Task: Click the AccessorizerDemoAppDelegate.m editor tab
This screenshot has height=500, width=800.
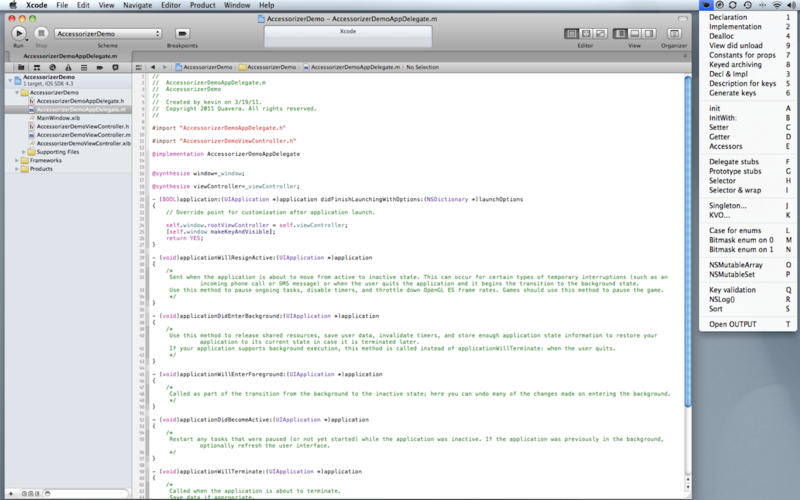Action: tap(70, 56)
